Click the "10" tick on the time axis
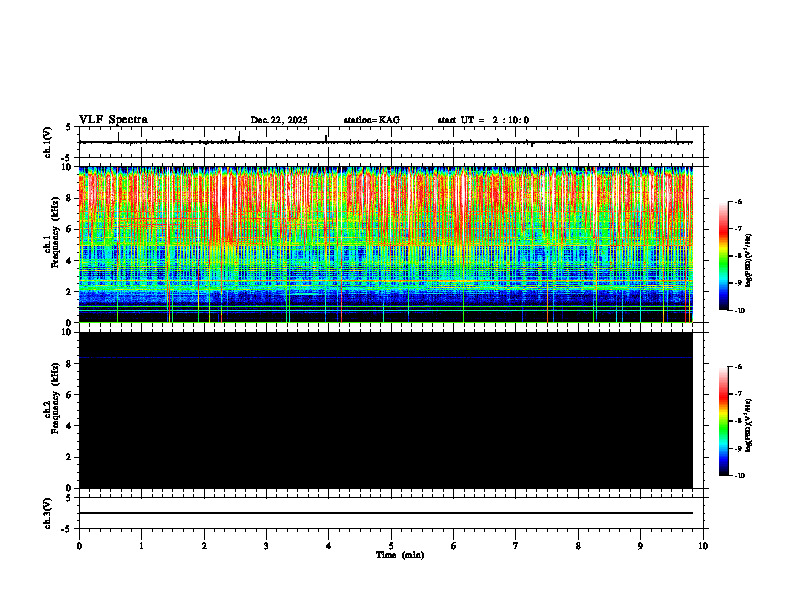The width and height of the screenshot is (792, 612). pos(703,546)
